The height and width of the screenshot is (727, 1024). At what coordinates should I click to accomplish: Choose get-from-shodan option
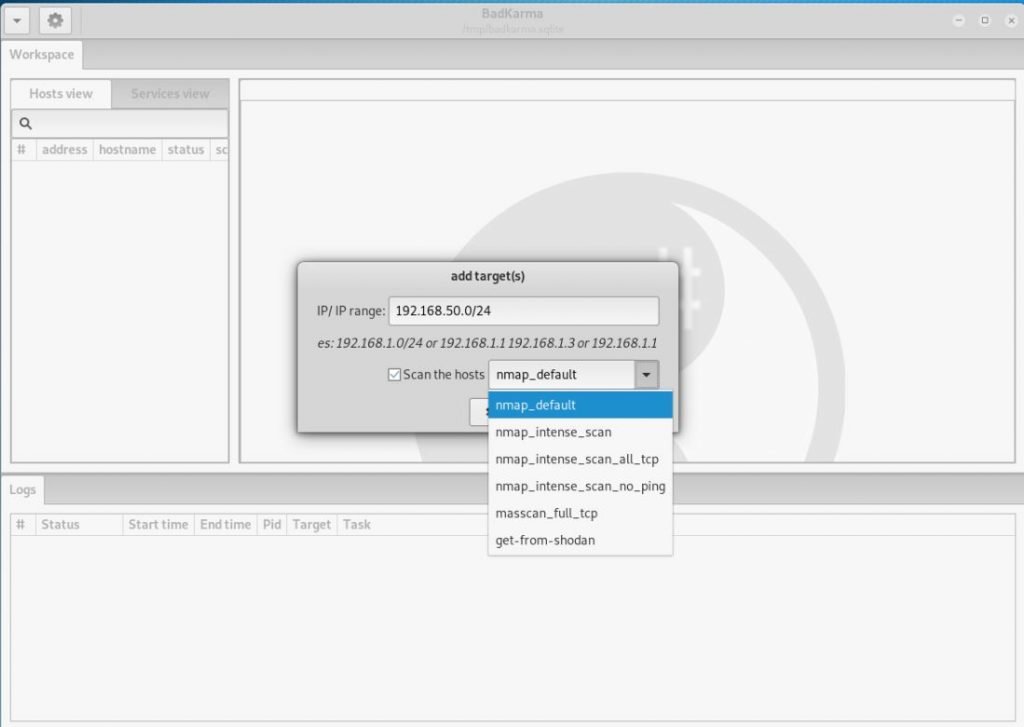click(580, 541)
